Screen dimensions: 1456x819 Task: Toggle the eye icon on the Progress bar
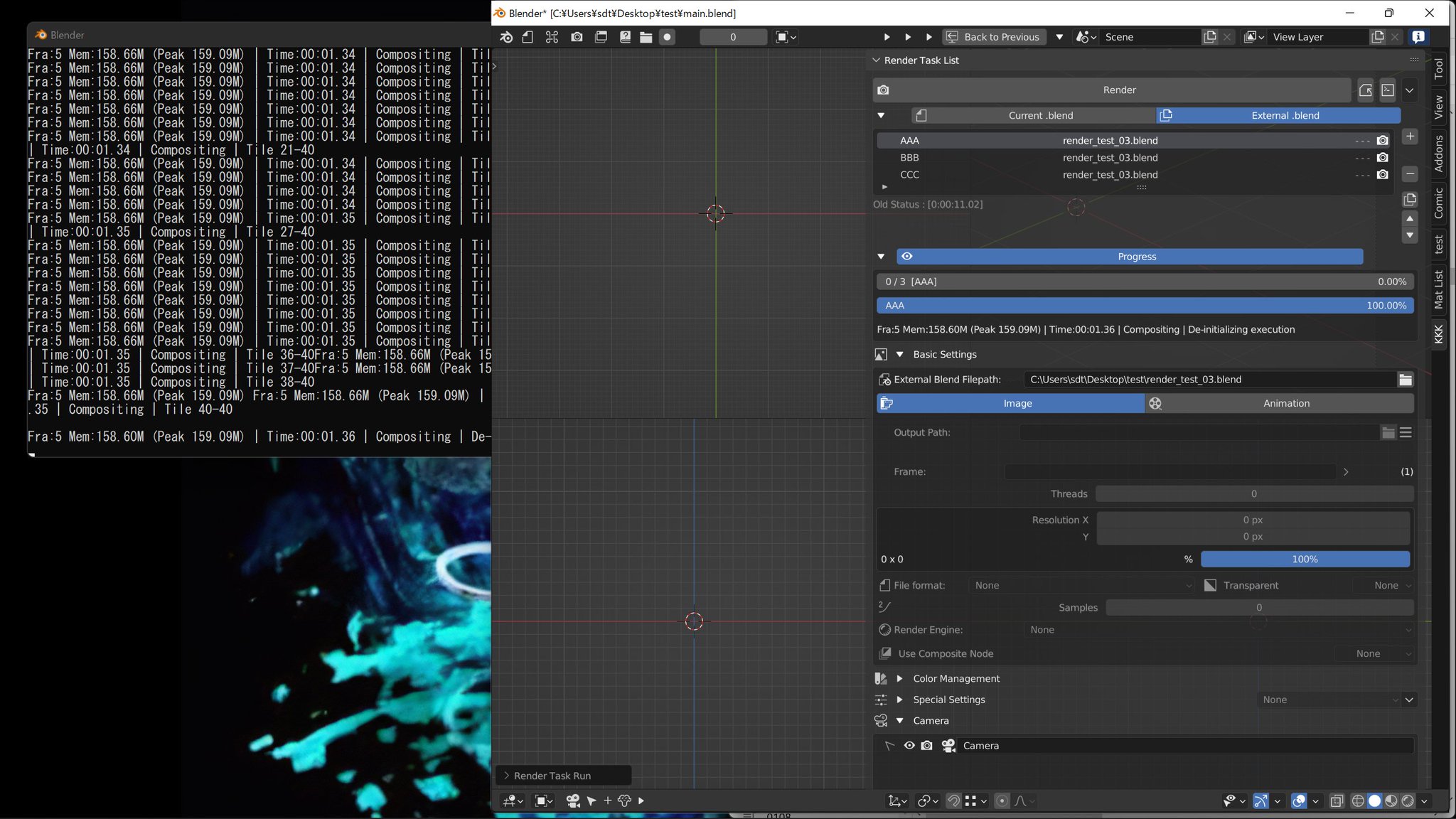[906, 257]
